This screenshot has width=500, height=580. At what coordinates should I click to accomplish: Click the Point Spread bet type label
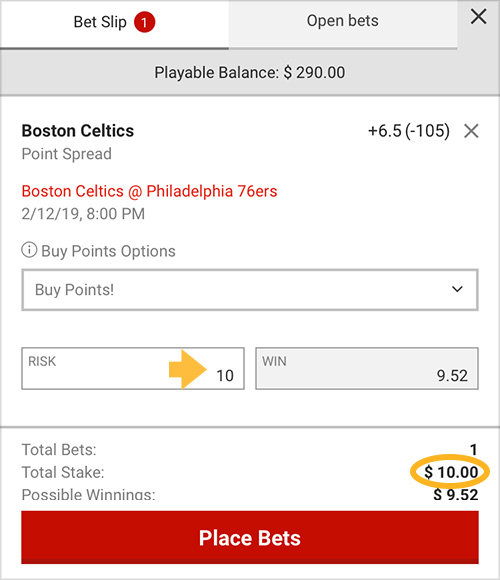point(67,154)
